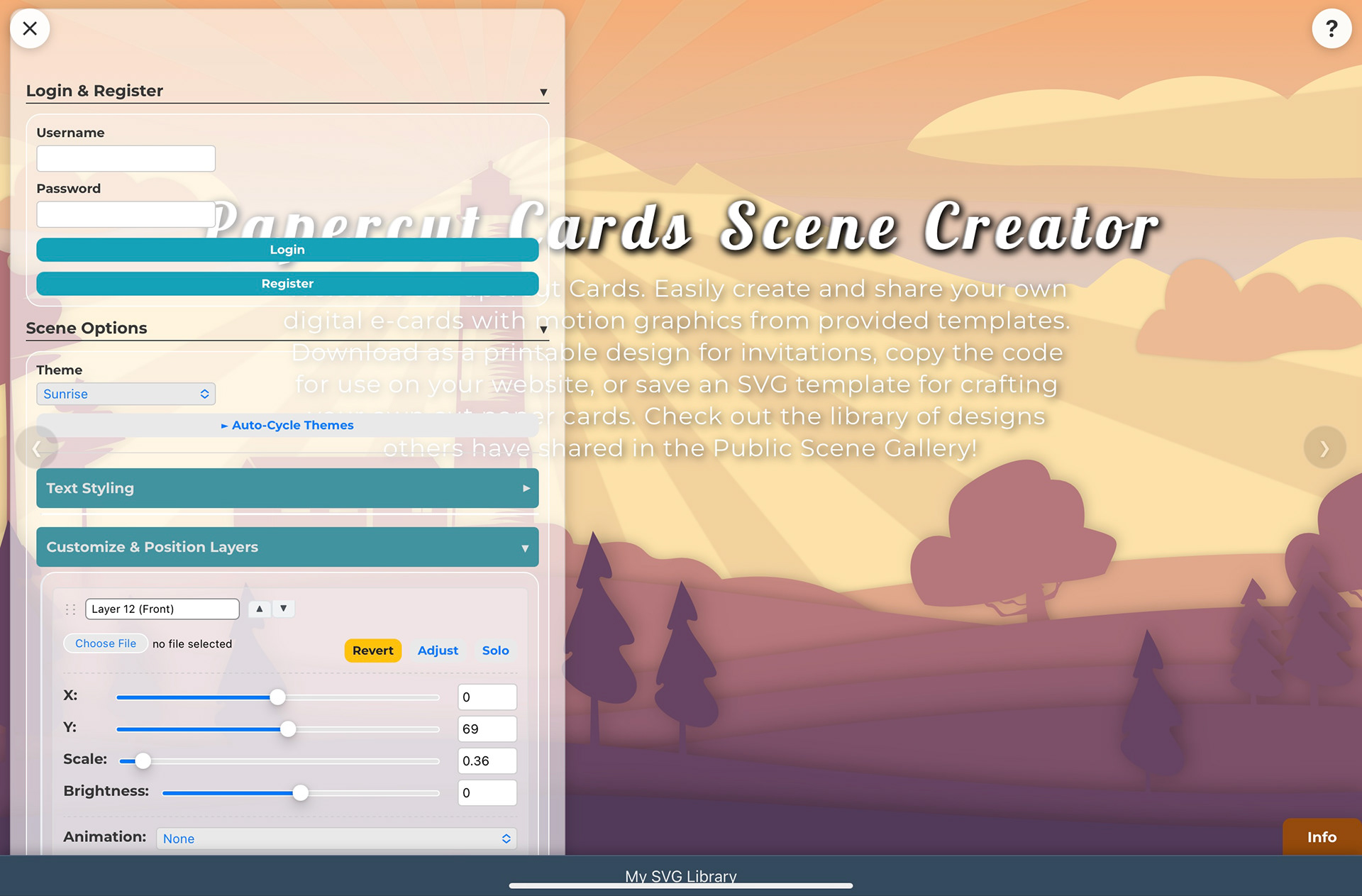
Task: Close the side panel with X icon
Action: click(30, 28)
